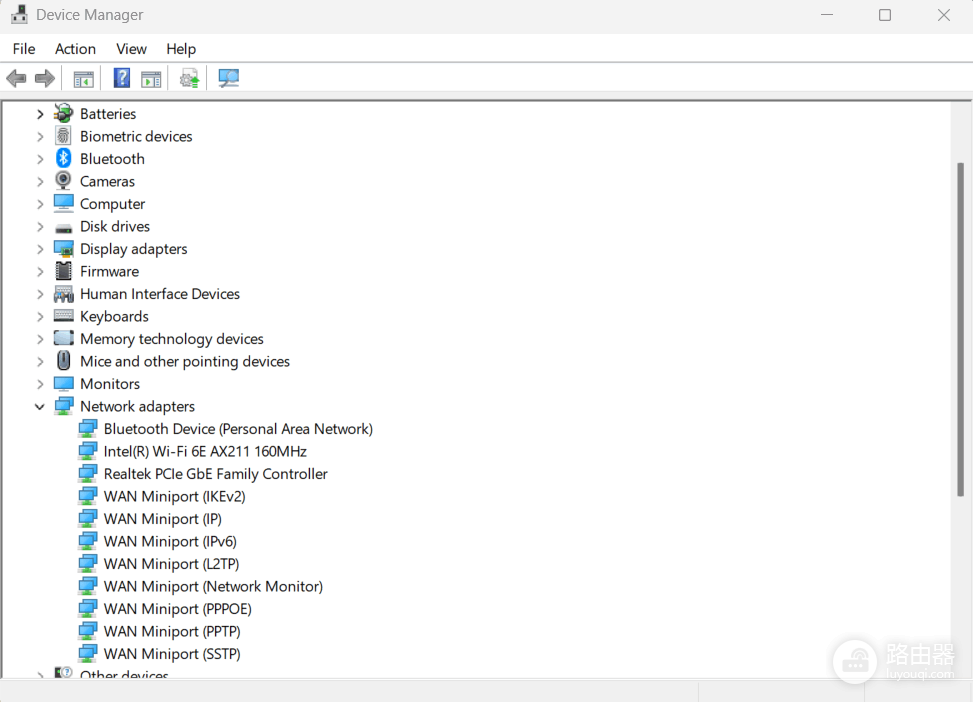Expand Mice and other pointing devices node
Screen dimensions: 973x702
tap(40, 361)
